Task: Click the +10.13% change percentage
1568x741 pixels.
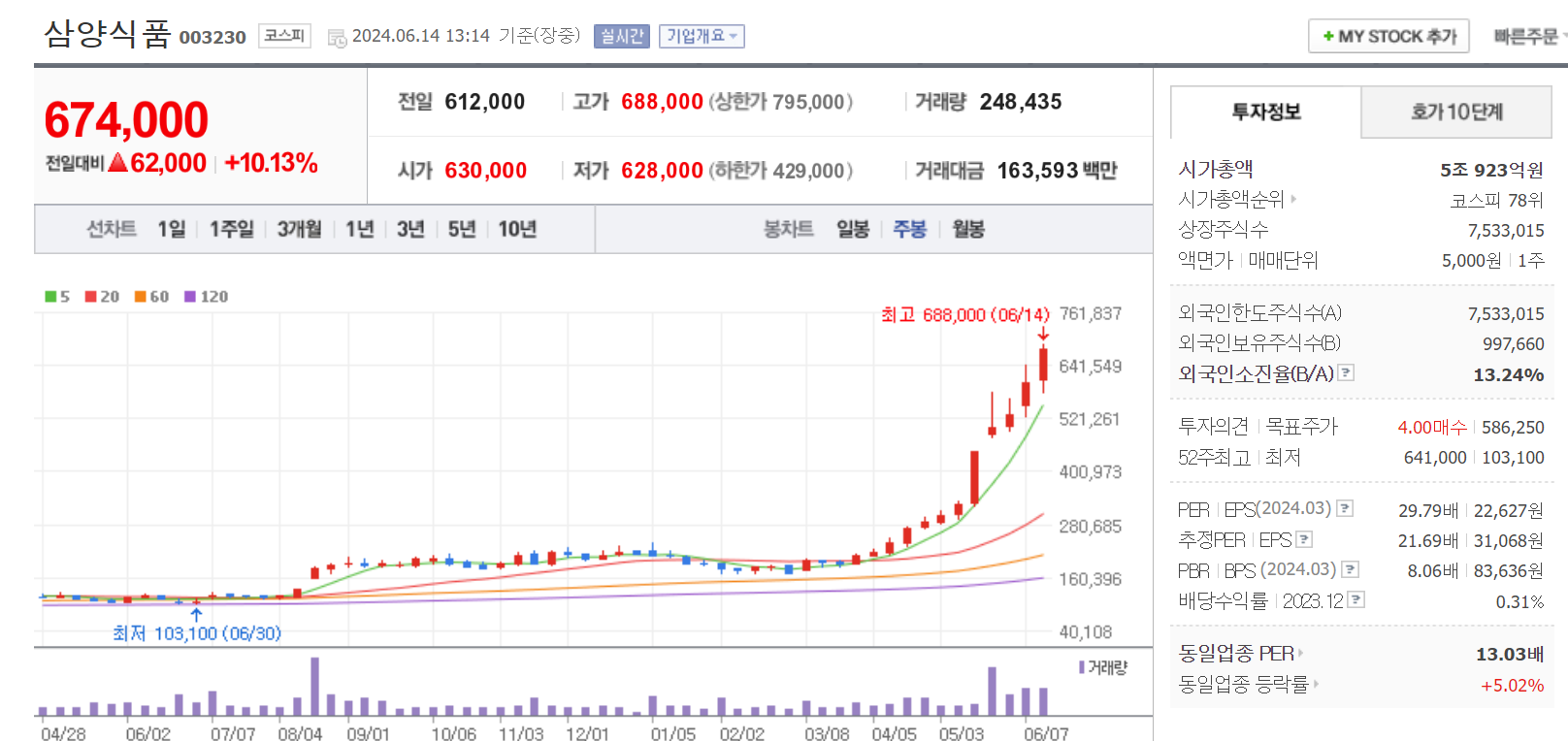Action: 271,163
